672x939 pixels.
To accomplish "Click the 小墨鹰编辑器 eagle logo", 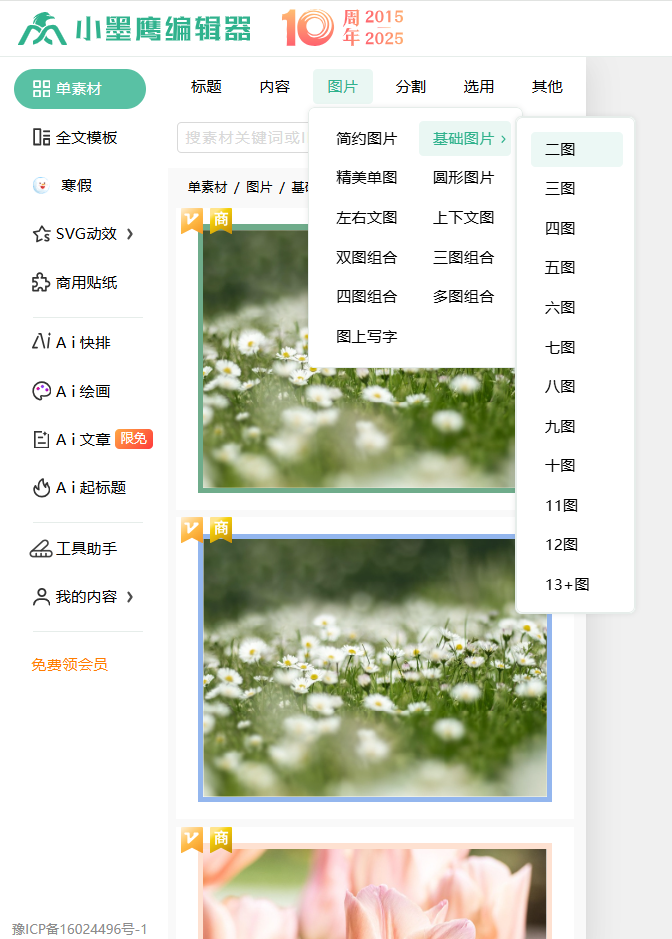I will [42, 29].
